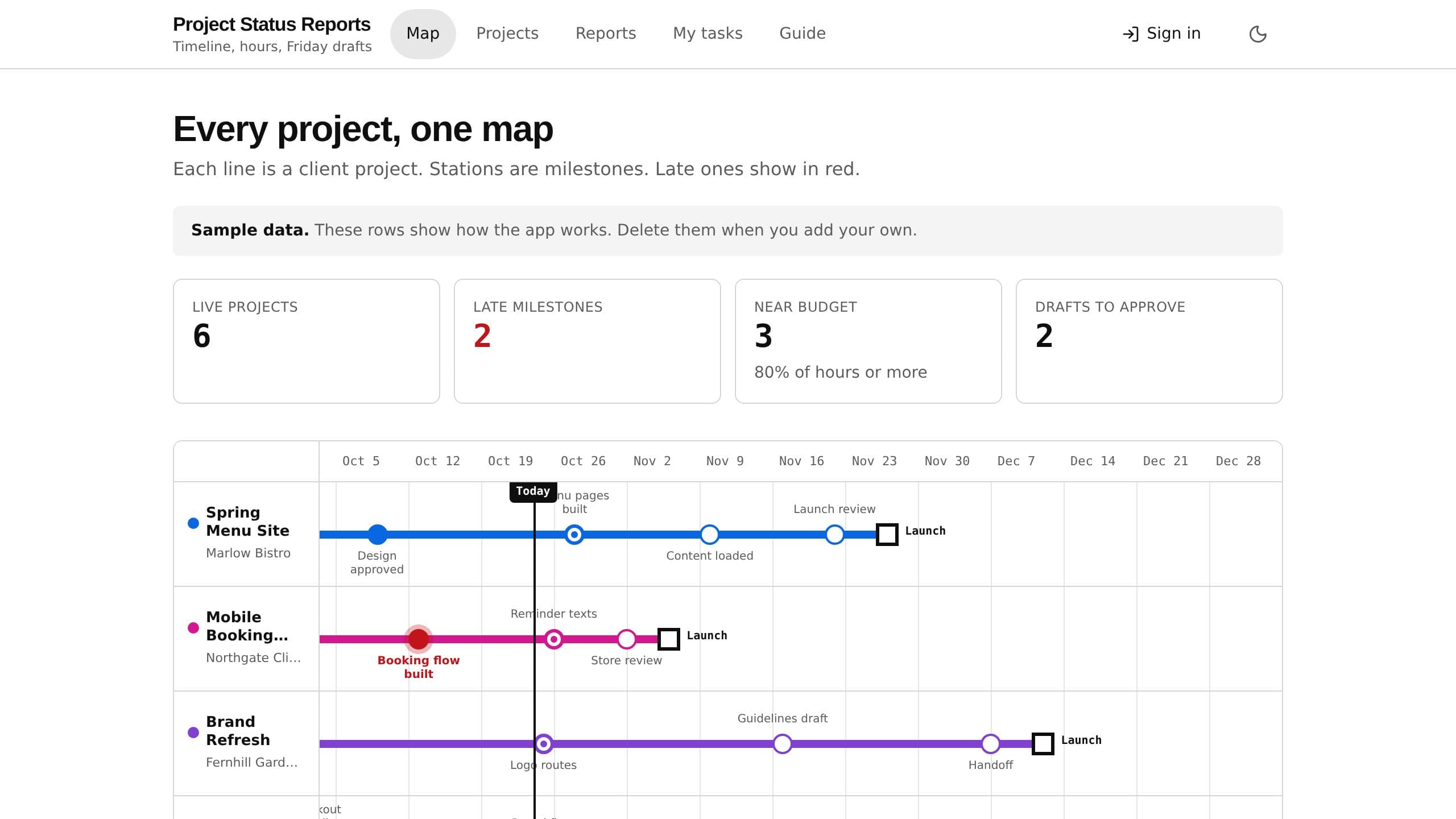This screenshot has height=819, width=1456.
Task: Open the Late Milestones card
Action: pyautogui.click(x=588, y=341)
